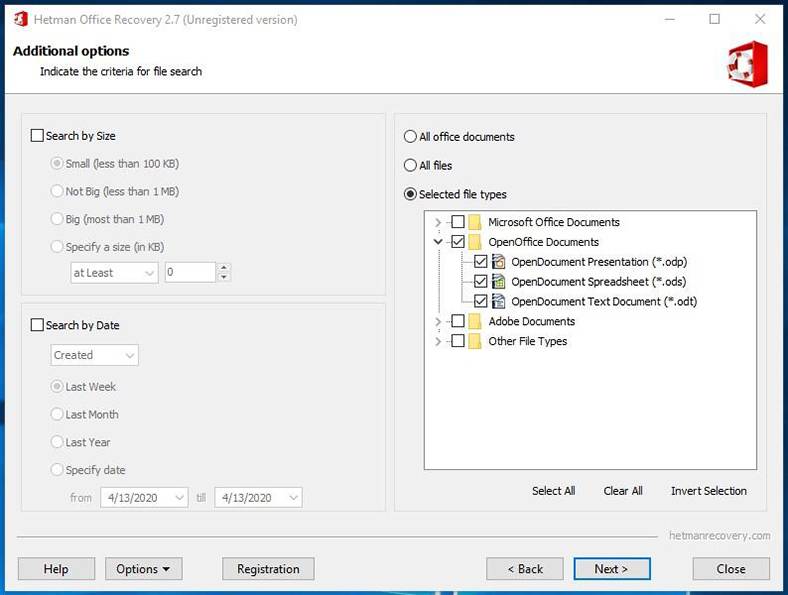Screen dimensions: 788x595
Task: Open the Created date type dropdown
Action: [94, 355]
